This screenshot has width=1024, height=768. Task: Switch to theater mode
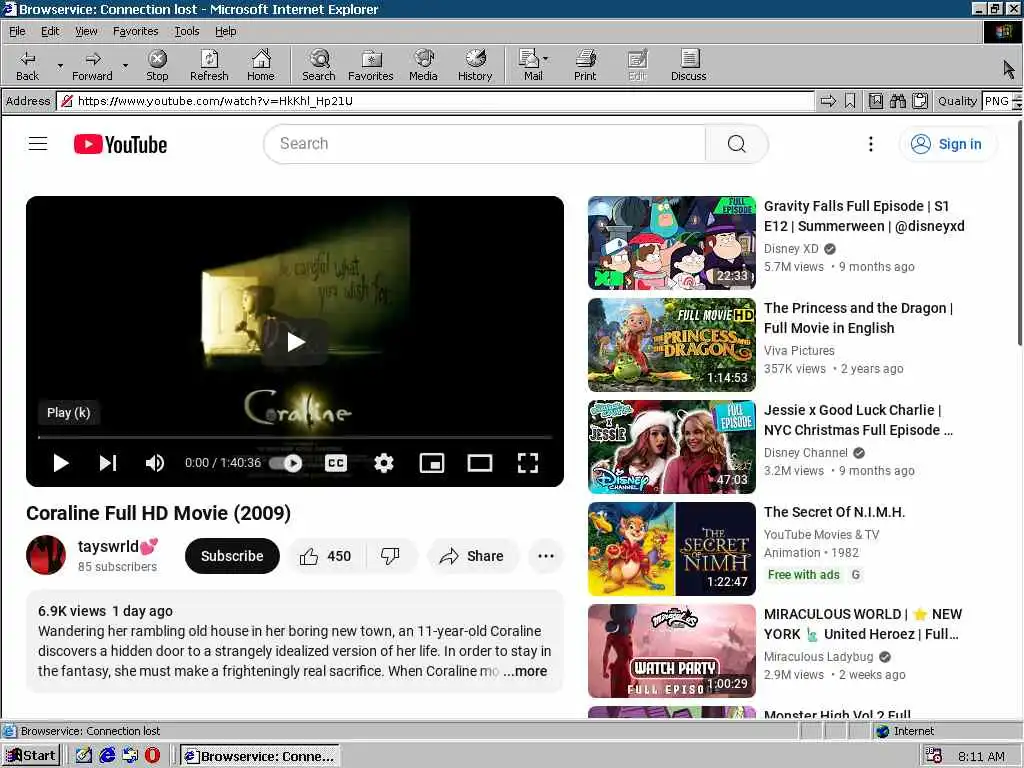(479, 463)
